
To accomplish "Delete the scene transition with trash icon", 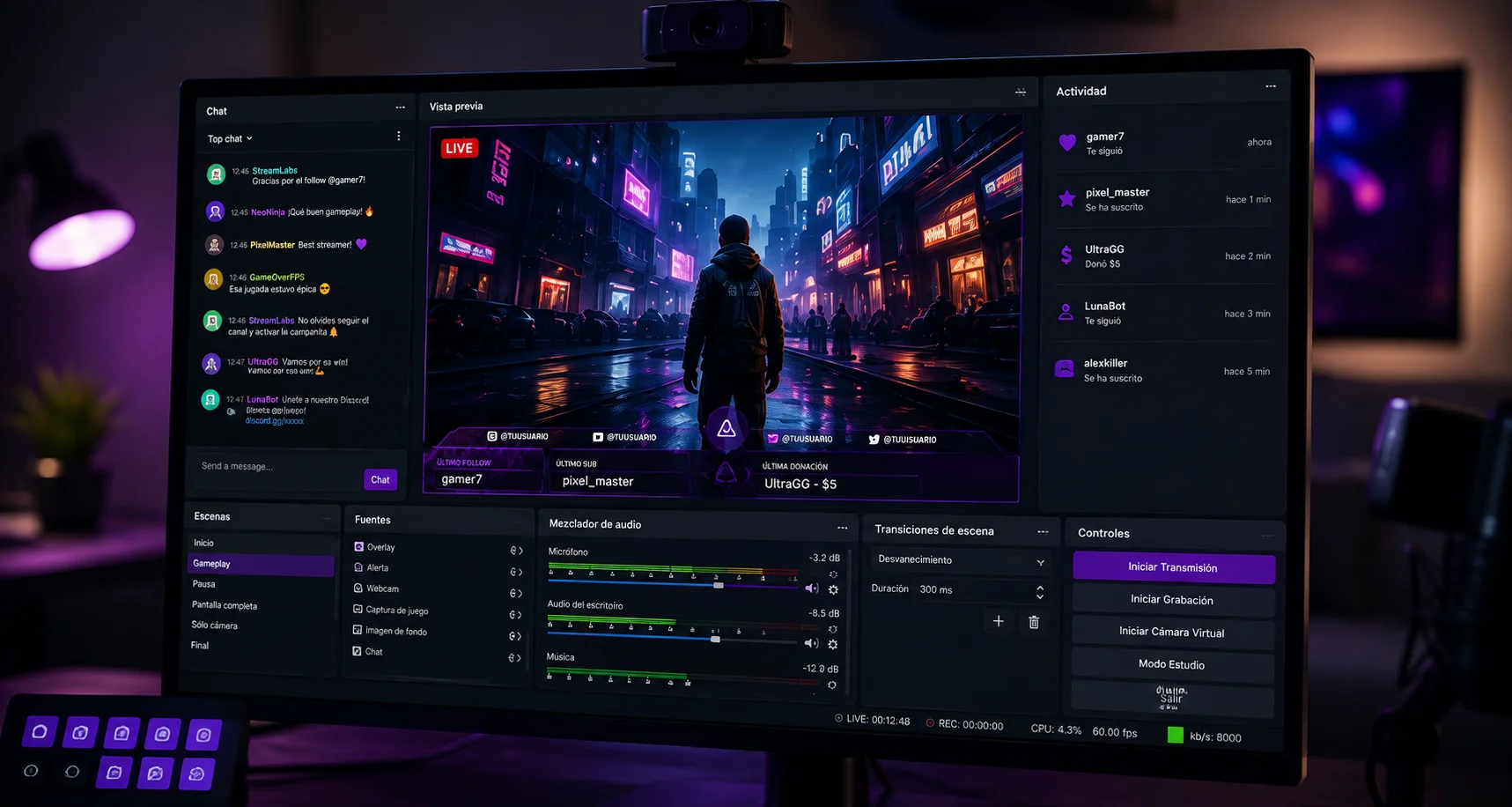I will [1034, 623].
